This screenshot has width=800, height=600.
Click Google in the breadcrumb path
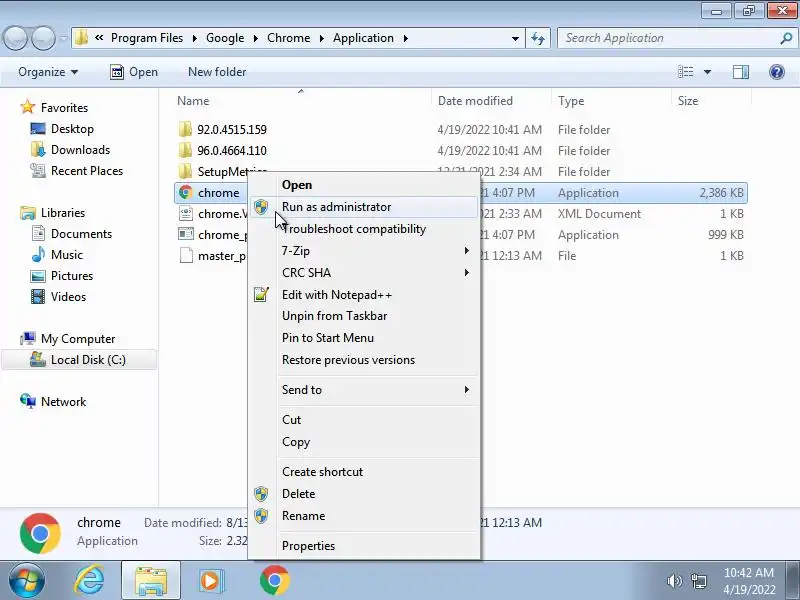point(225,38)
